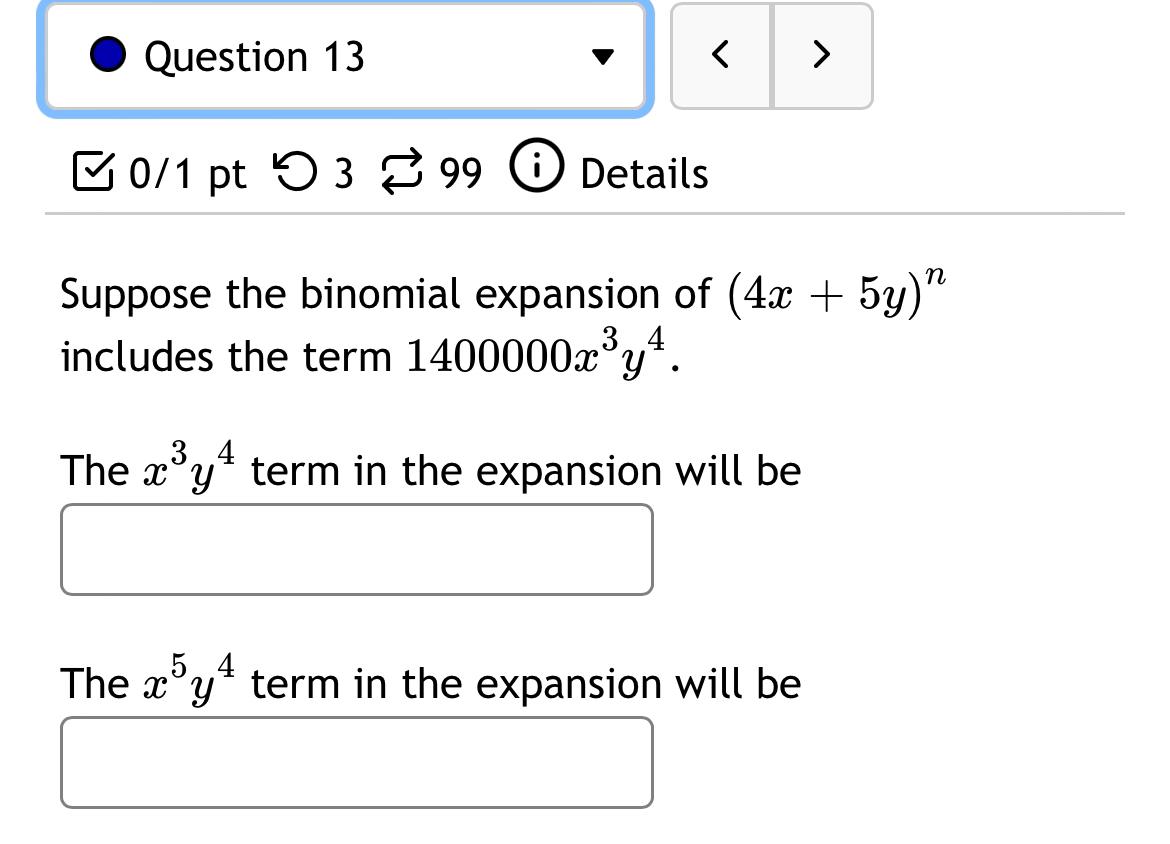Select the right chevron navigation icon

point(820,56)
